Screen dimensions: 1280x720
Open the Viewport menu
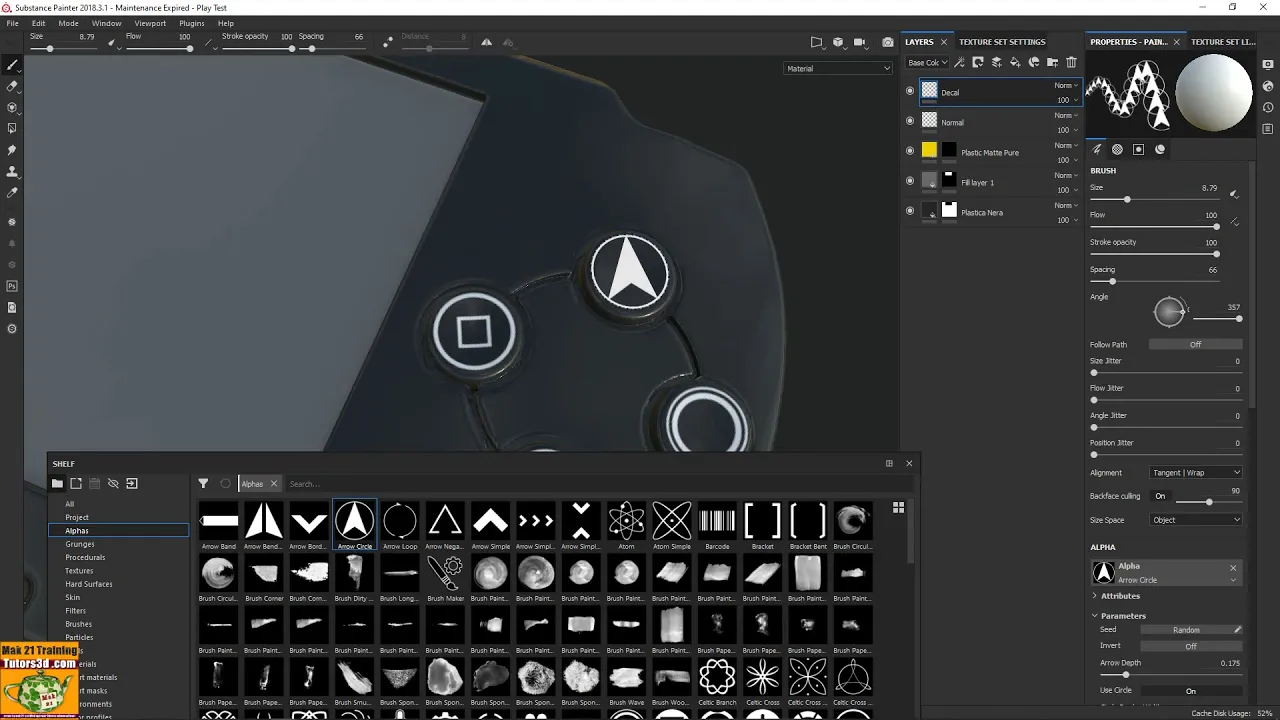[150, 23]
